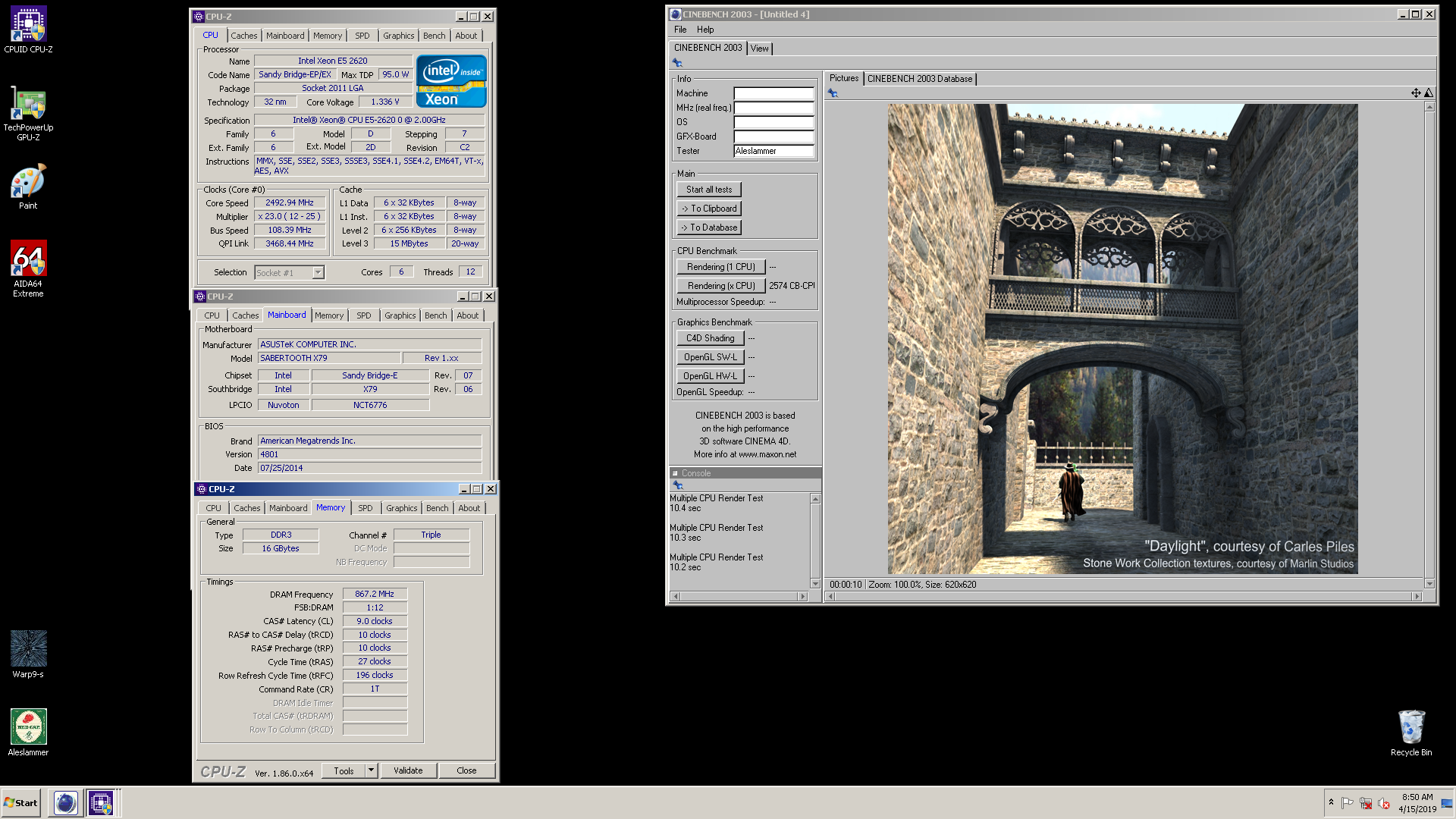Run the Rendering (1 CPU) benchmark
The width and height of the screenshot is (1456, 819).
(720, 267)
